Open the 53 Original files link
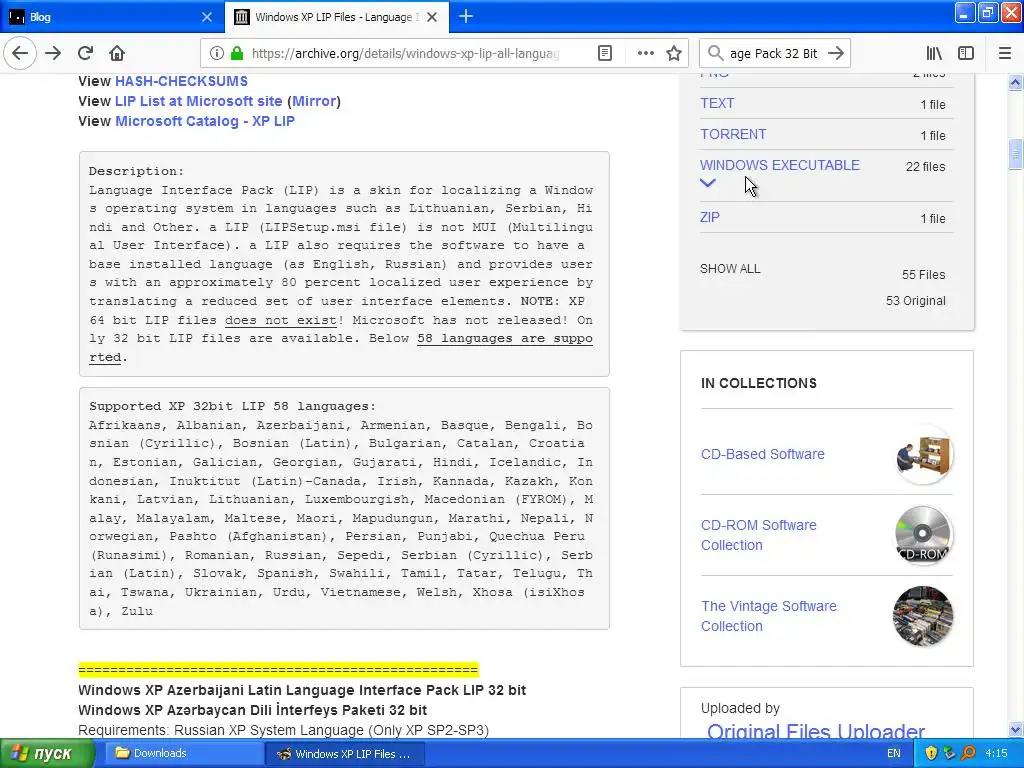Image resolution: width=1024 pixels, height=768 pixels. coord(916,300)
